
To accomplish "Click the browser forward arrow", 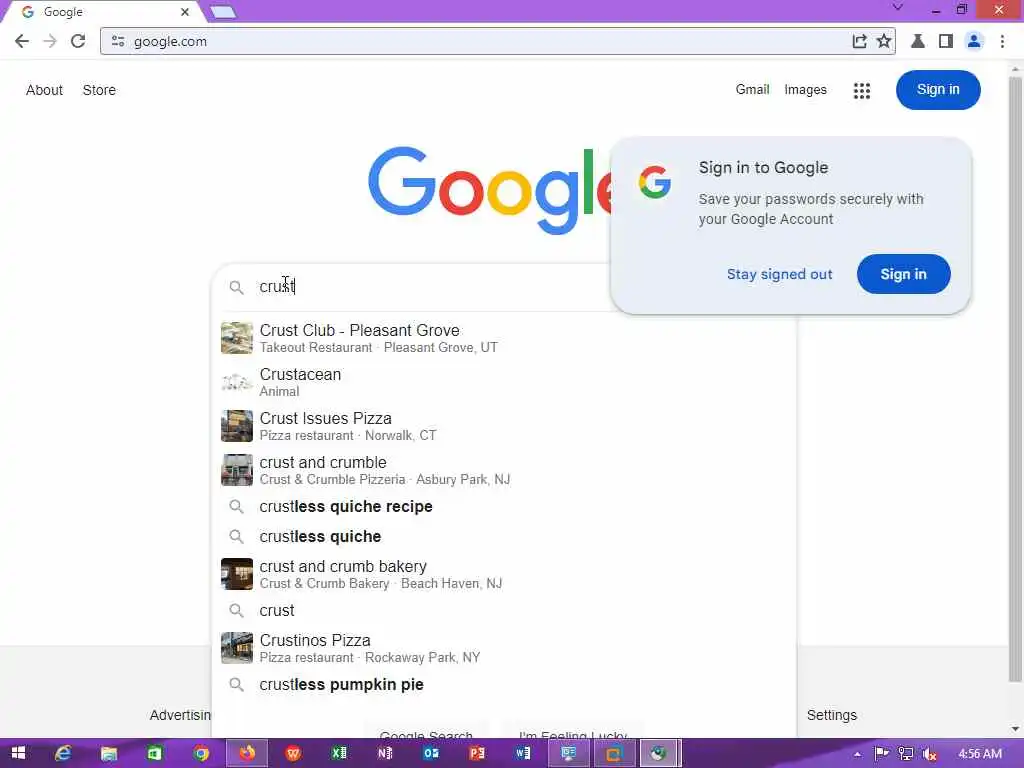I will tap(50, 41).
